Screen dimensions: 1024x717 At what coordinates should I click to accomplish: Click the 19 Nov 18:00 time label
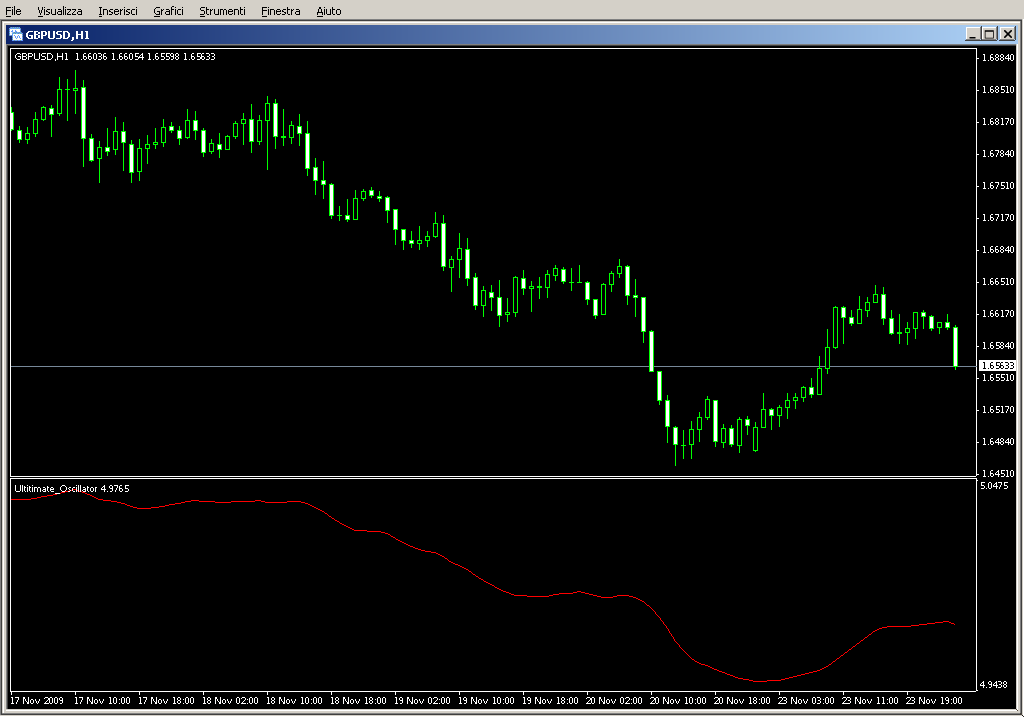pos(550,701)
